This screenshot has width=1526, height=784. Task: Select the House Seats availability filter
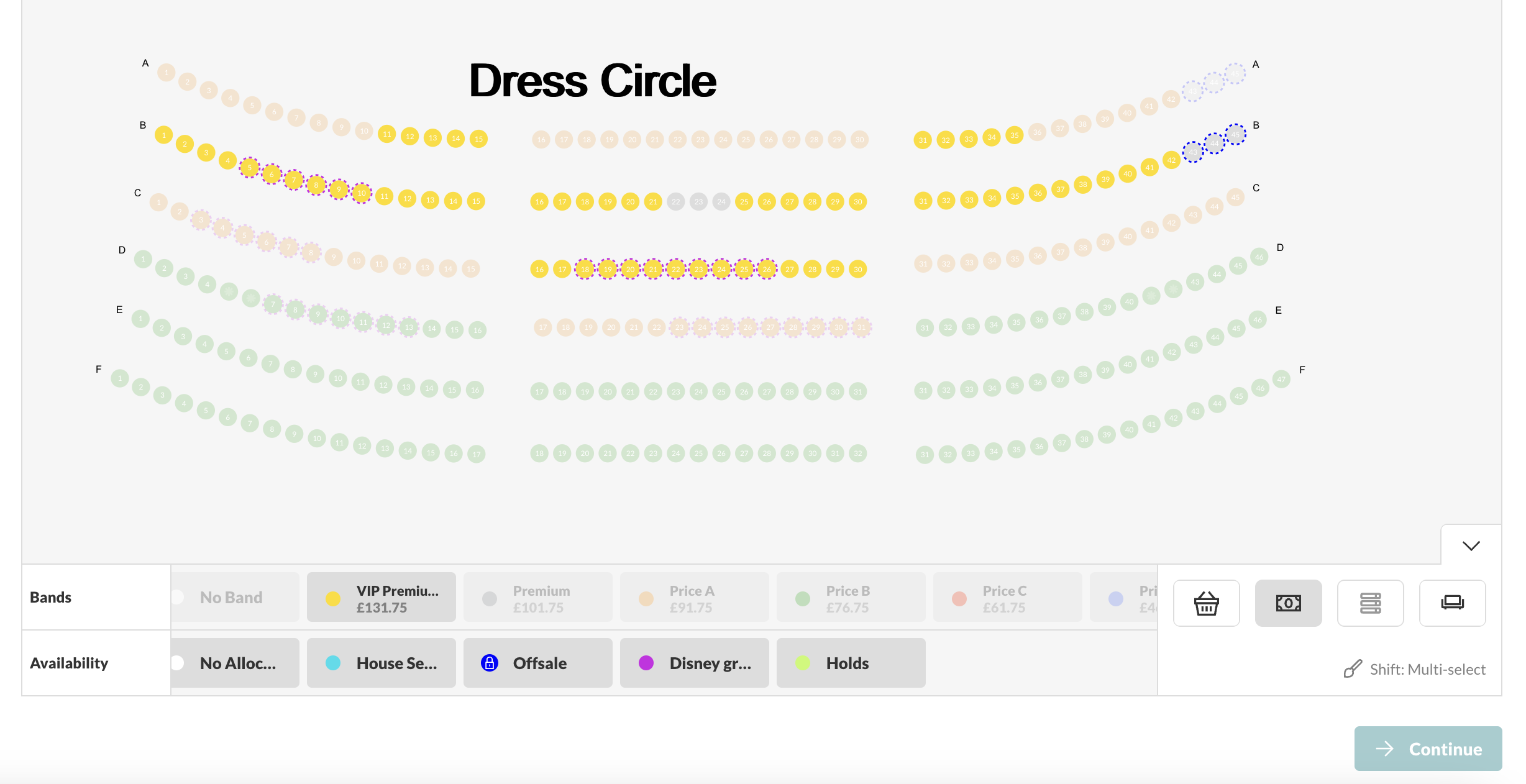click(381, 663)
